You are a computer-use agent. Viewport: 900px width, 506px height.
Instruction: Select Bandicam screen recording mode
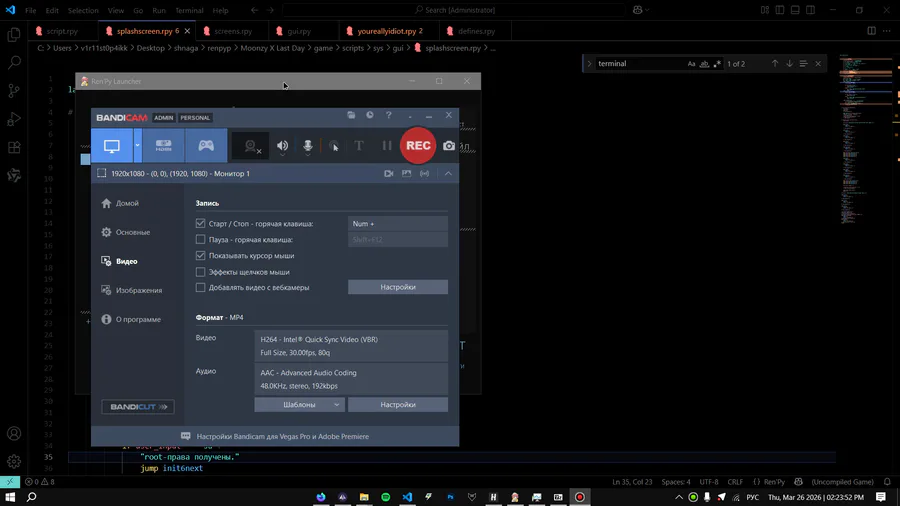(x=111, y=146)
